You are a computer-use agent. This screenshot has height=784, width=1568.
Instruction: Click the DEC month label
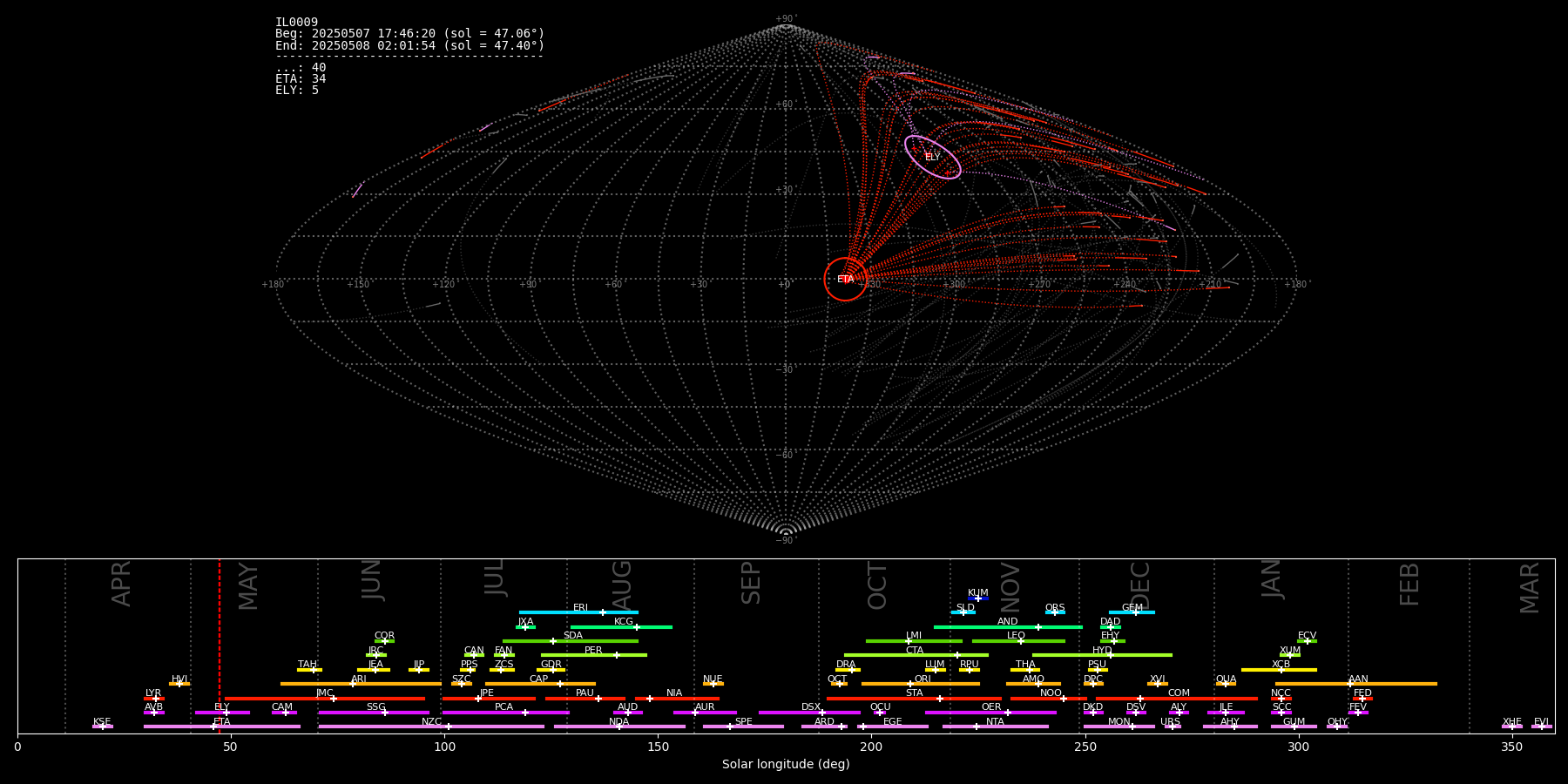(x=1140, y=585)
